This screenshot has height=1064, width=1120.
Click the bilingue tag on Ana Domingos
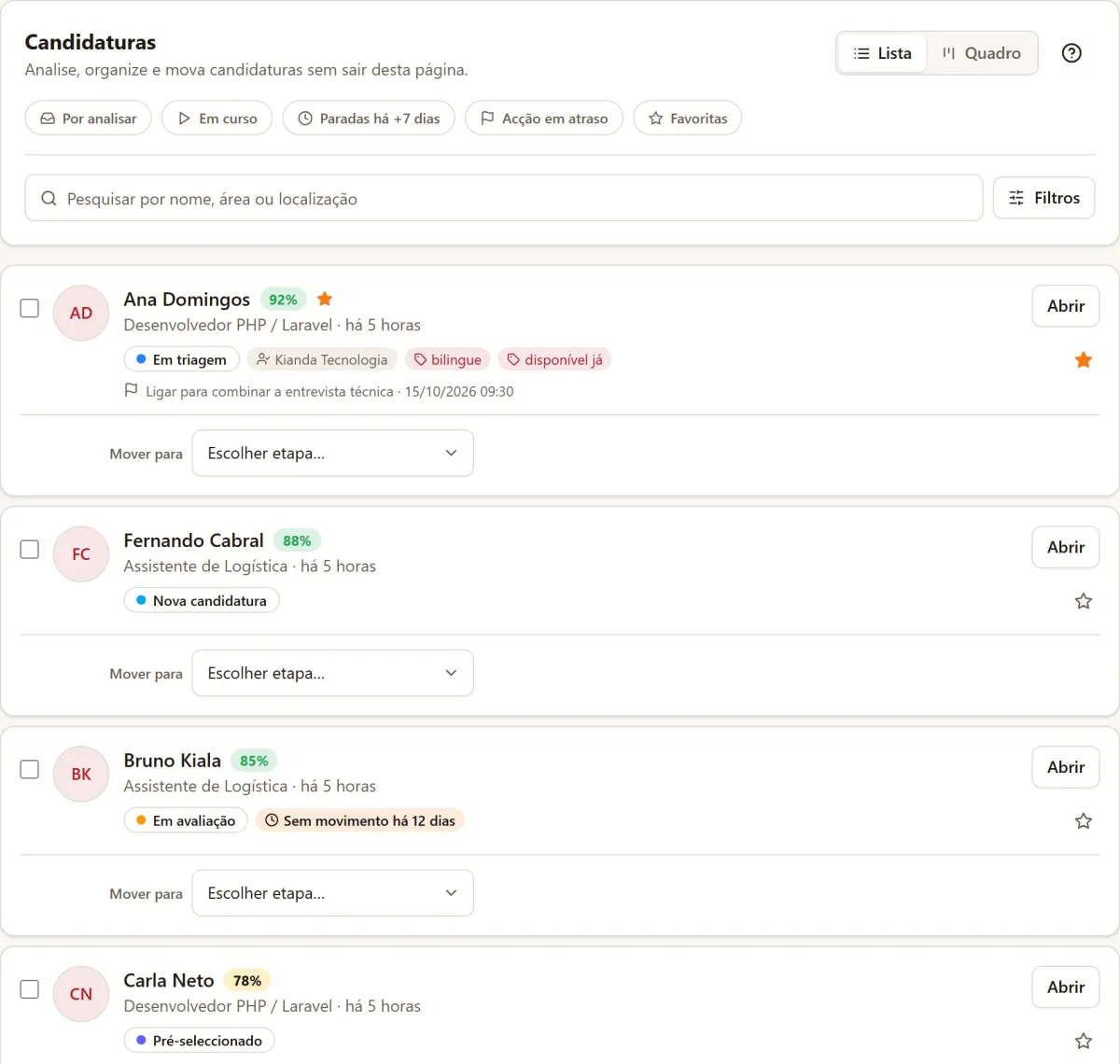(447, 359)
